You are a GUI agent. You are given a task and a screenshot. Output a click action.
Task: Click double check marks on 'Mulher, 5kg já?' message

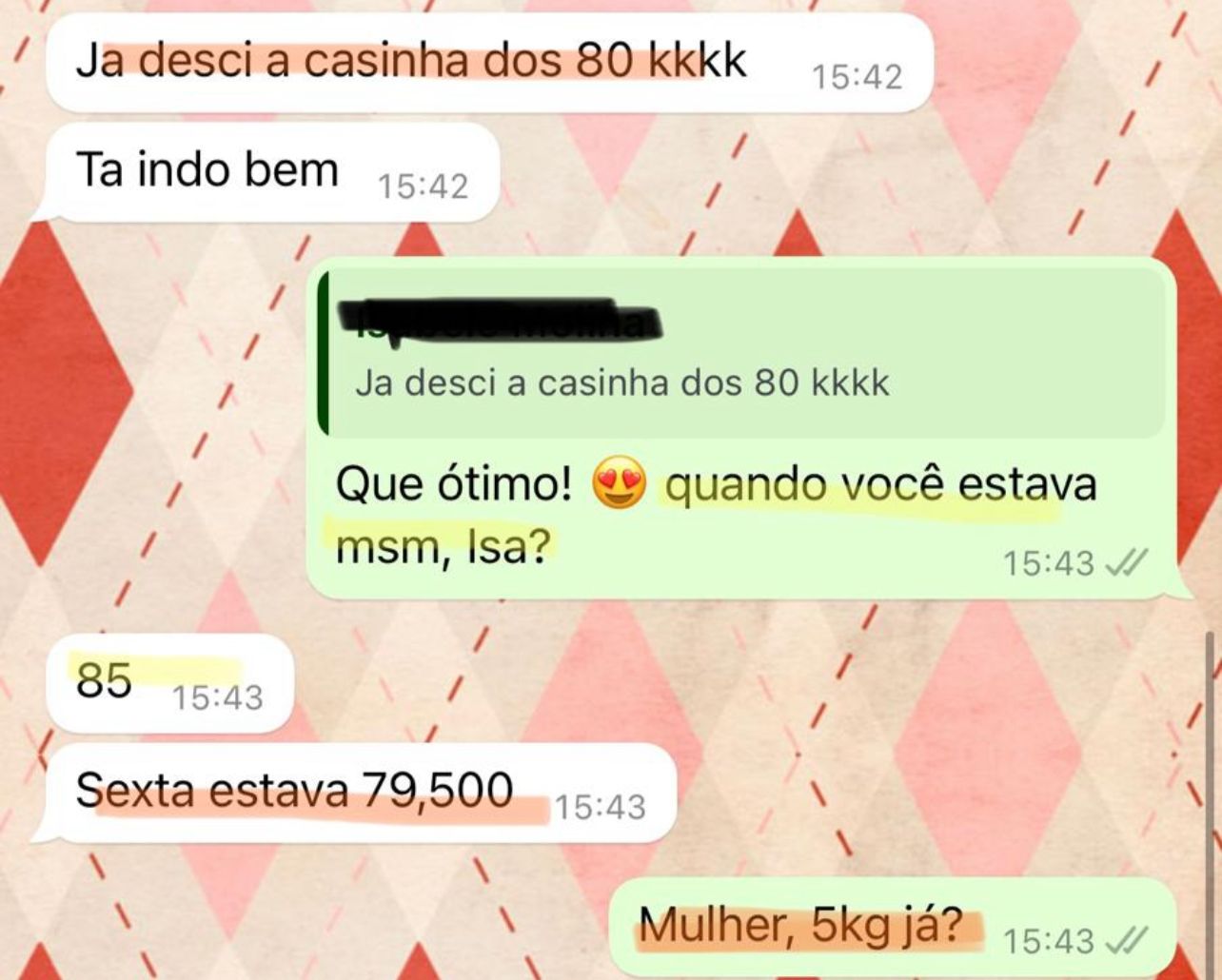pos(1126,941)
